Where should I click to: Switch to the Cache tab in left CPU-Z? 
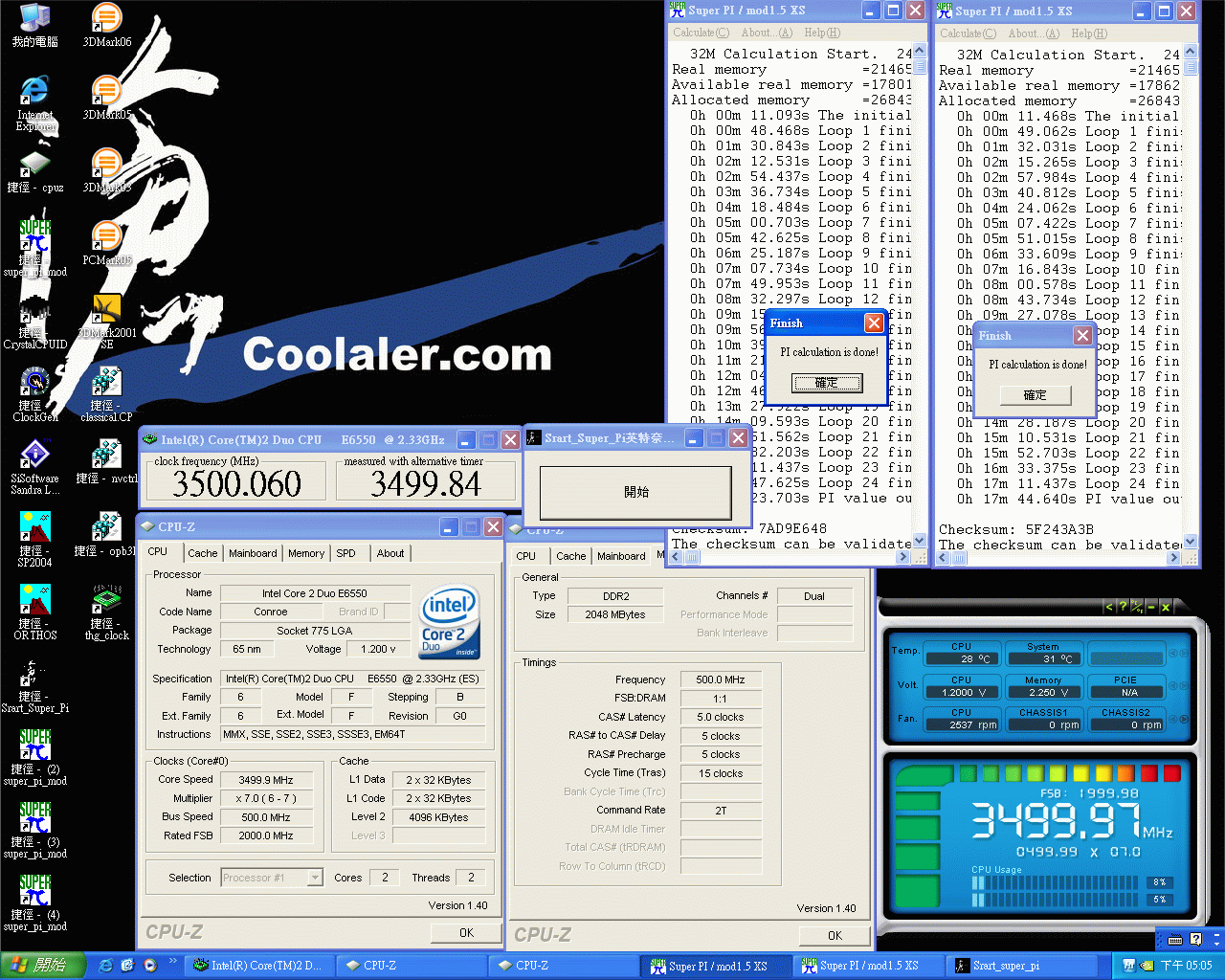pyautogui.click(x=202, y=553)
